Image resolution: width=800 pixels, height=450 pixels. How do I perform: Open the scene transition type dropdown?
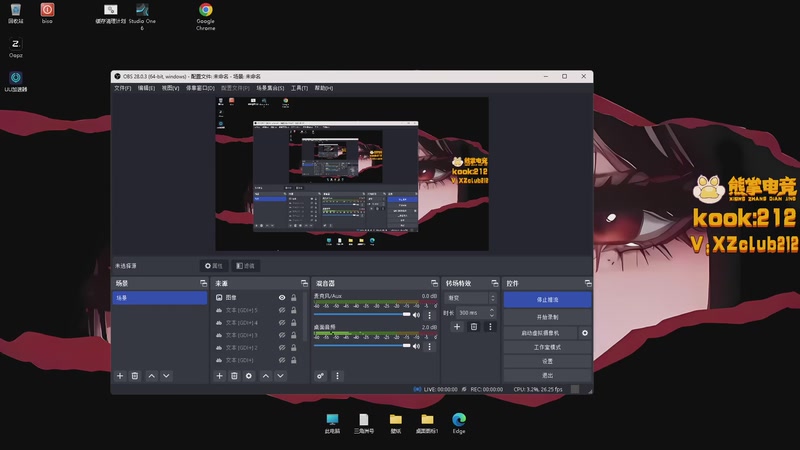coord(471,298)
